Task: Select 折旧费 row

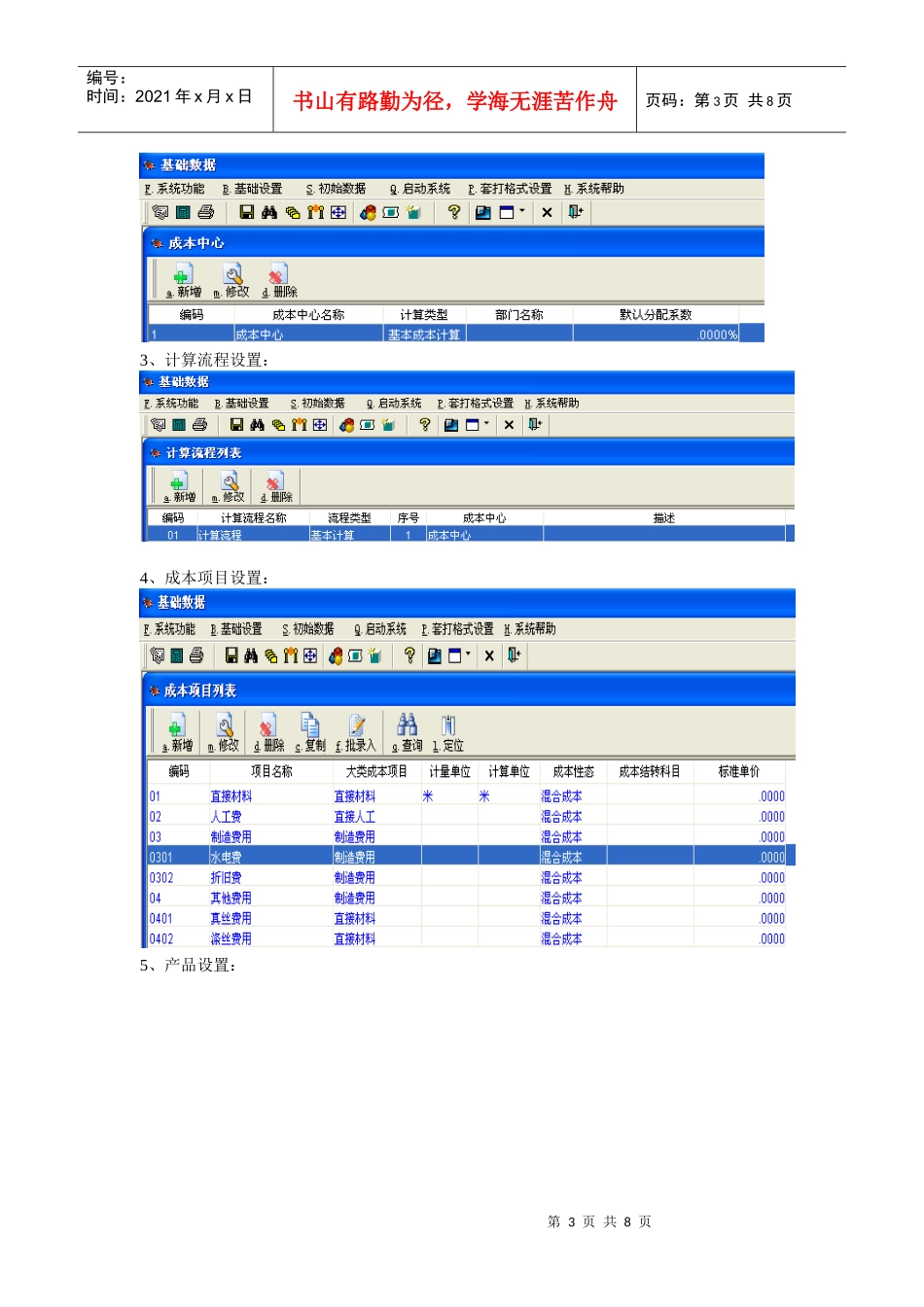Action: click(x=467, y=878)
